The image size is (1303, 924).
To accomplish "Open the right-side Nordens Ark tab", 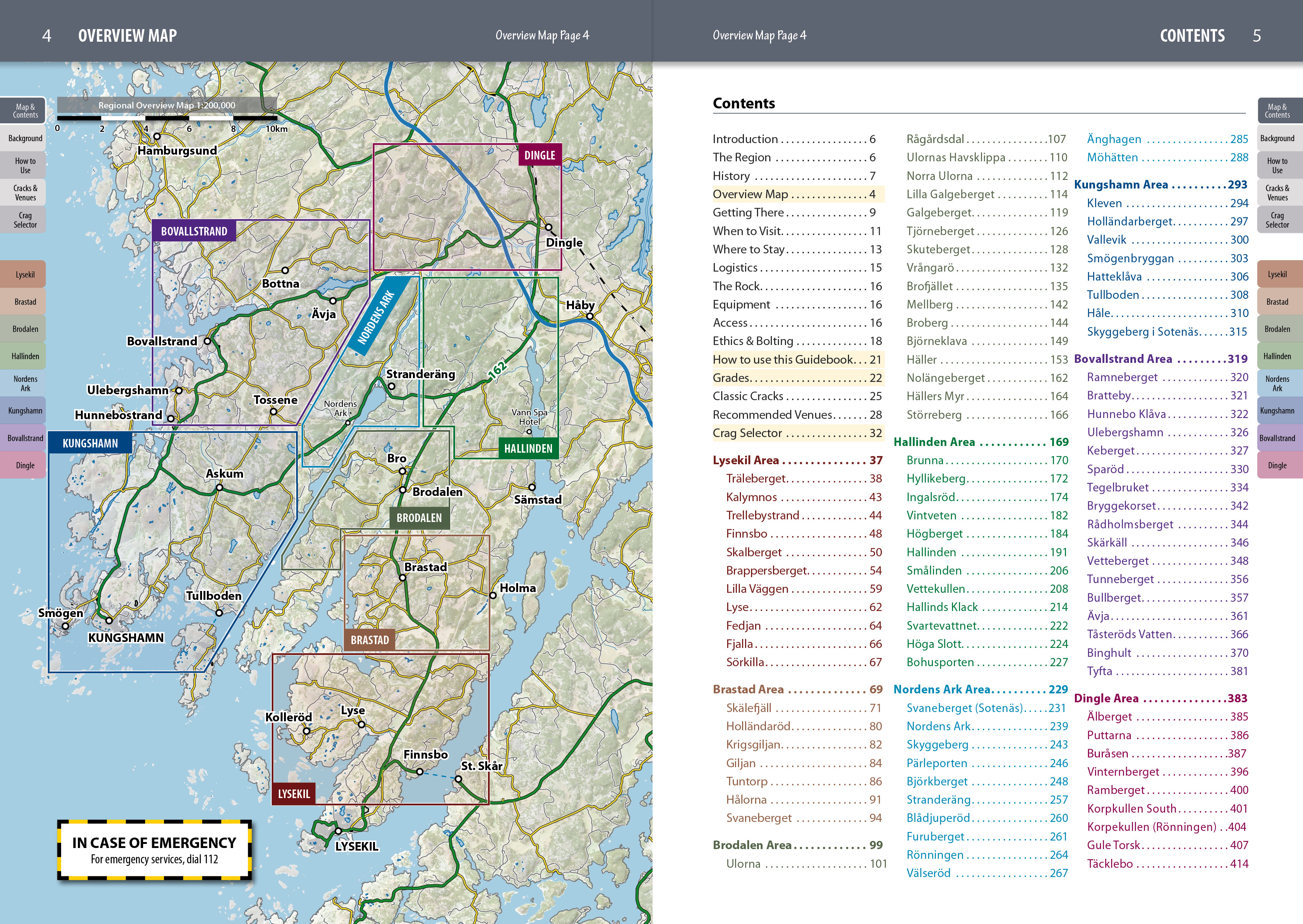I will [x=1277, y=383].
